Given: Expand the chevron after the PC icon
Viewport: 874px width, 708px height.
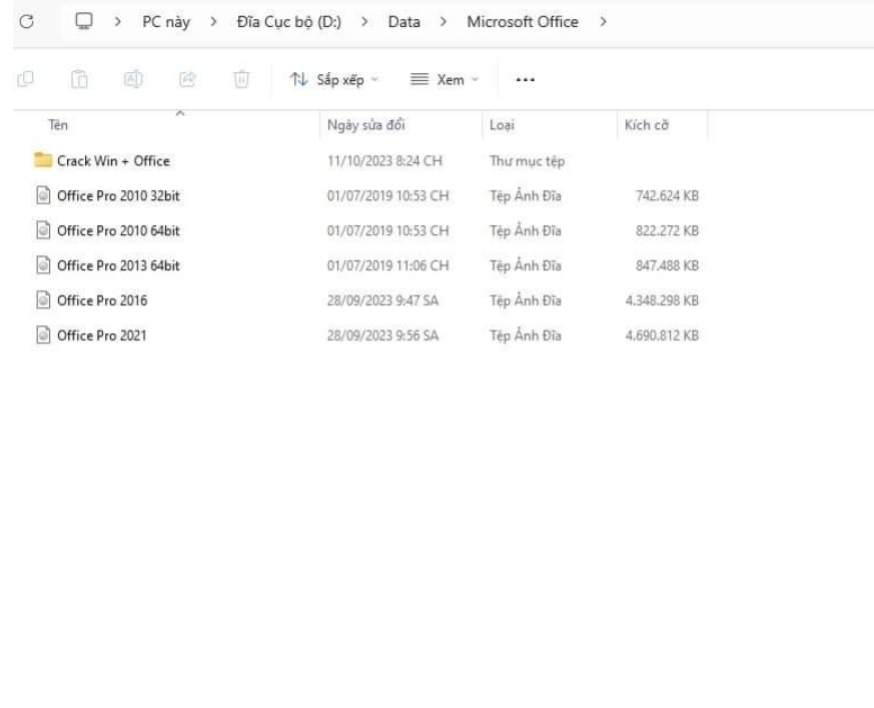Looking at the screenshot, I should [x=117, y=22].
